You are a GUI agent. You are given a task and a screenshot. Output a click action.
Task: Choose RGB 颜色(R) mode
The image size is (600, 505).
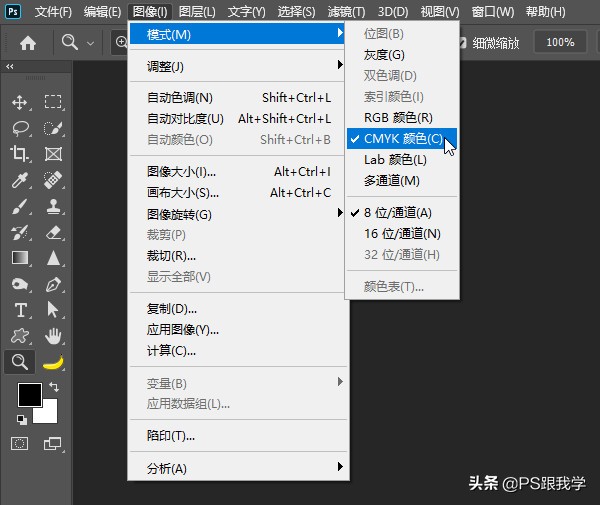[x=402, y=117]
